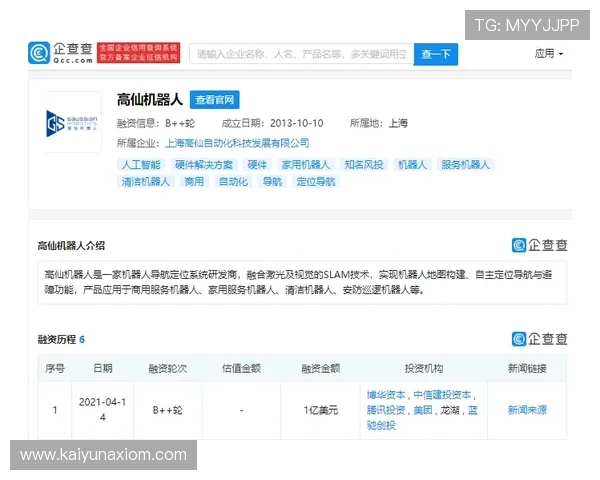The image size is (600, 480).
Task: Select the 知名风投 tag
Action: [x=364, y=165]
